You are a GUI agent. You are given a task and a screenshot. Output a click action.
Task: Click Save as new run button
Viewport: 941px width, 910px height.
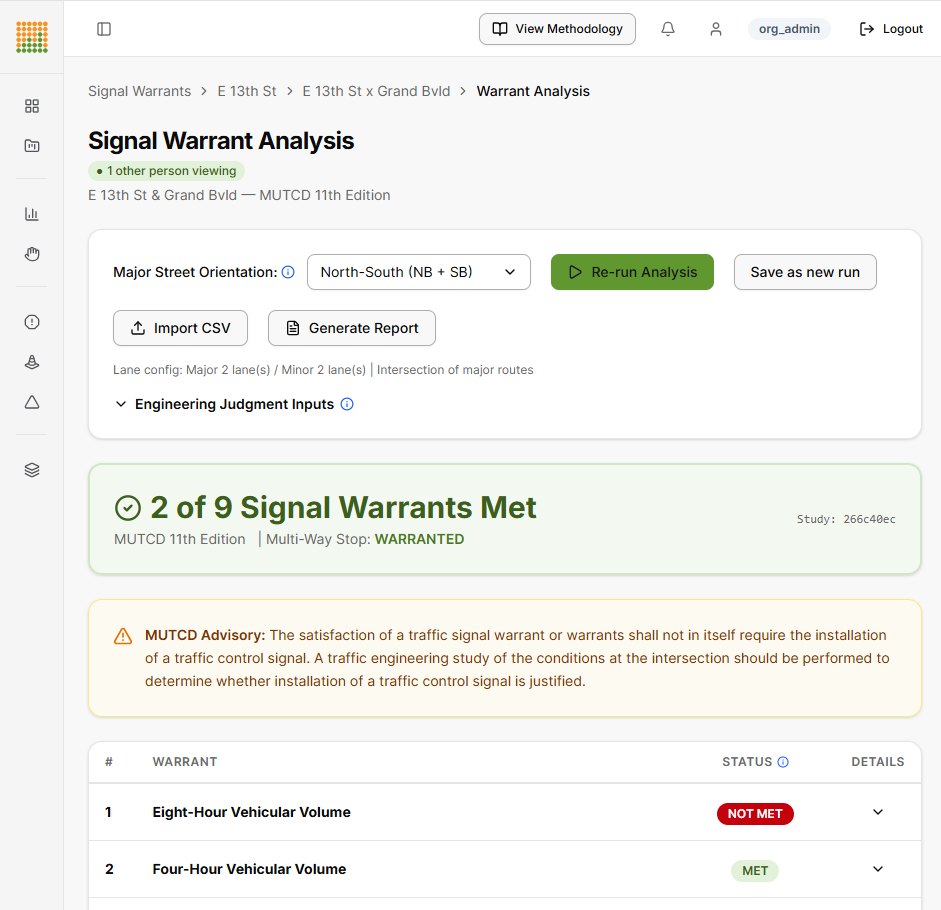(805, 272)
